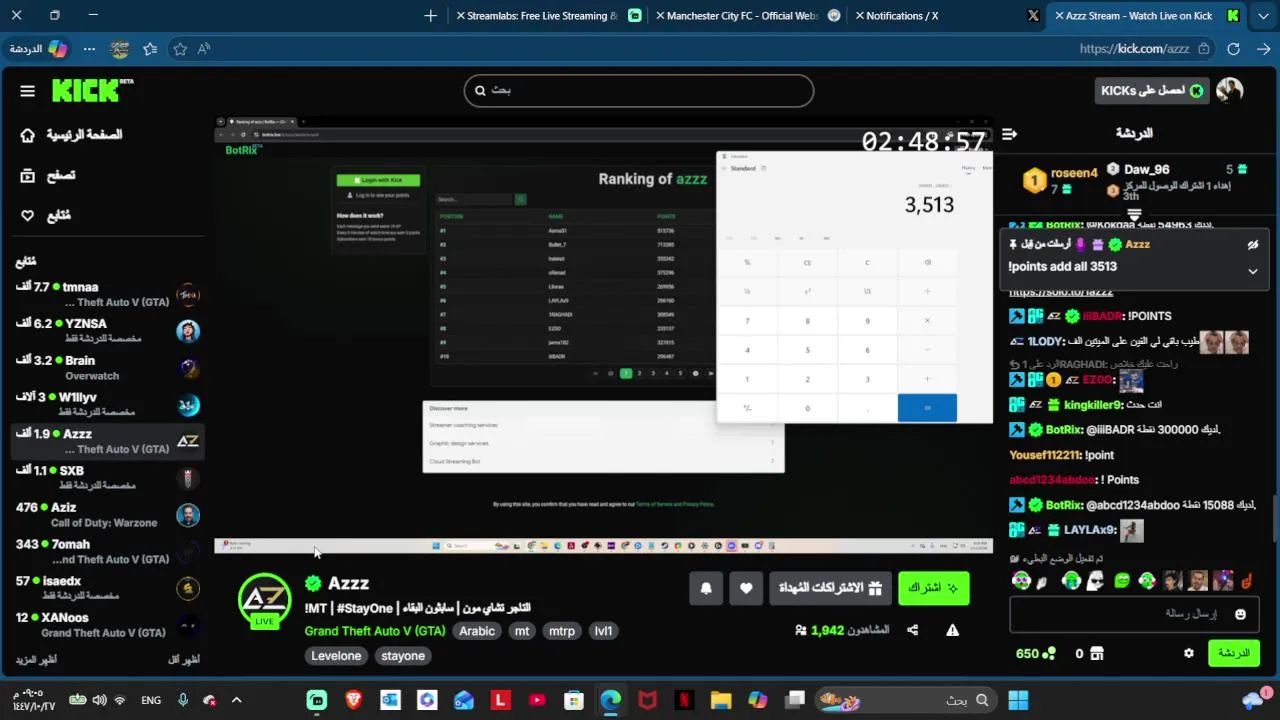1280x720 pixels.
Task: Click the gifted subscriptions button
Action: click(830, 588)
